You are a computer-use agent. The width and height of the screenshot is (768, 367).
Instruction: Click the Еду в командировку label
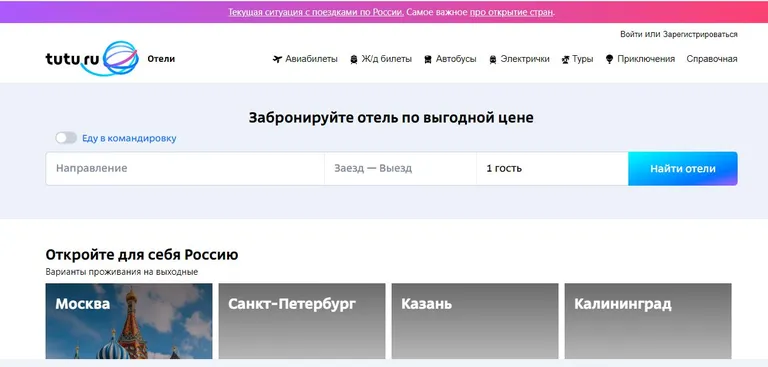click(129, 138)
